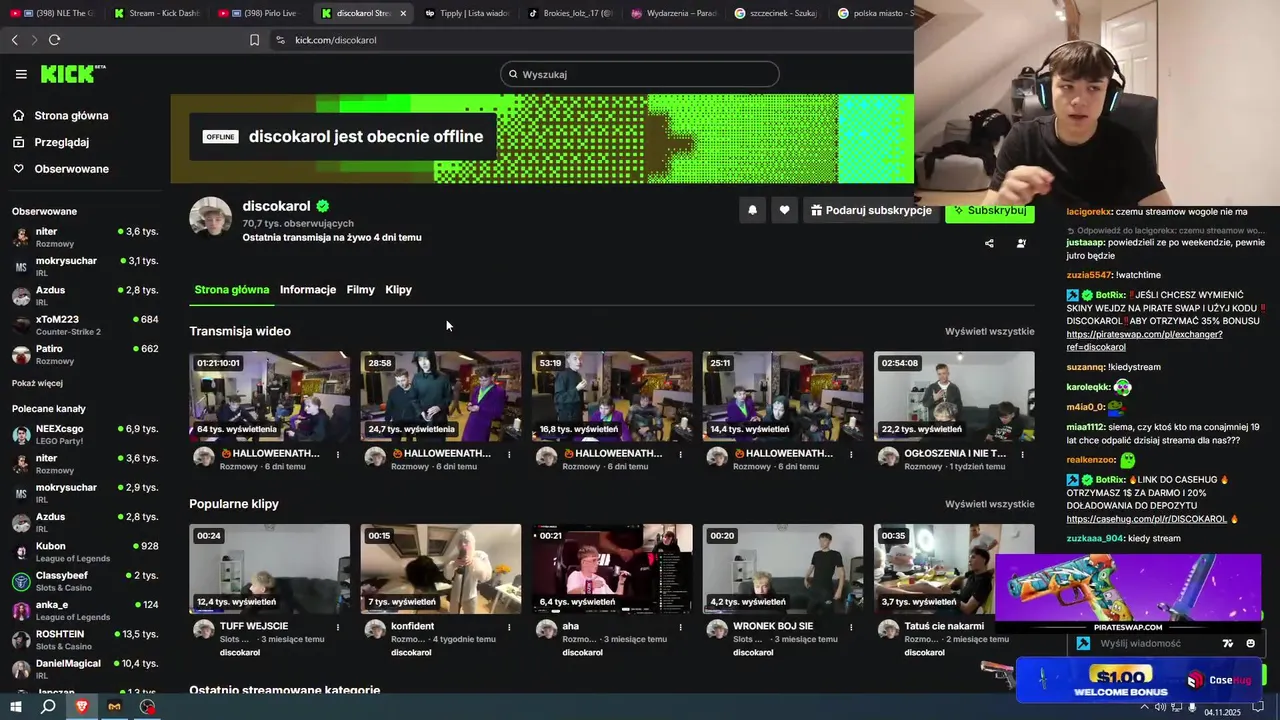This screenshot has width=1280, height=720.
Task: Expand followed list with Pokaż więcej
Action: click(x=37, y=383)
